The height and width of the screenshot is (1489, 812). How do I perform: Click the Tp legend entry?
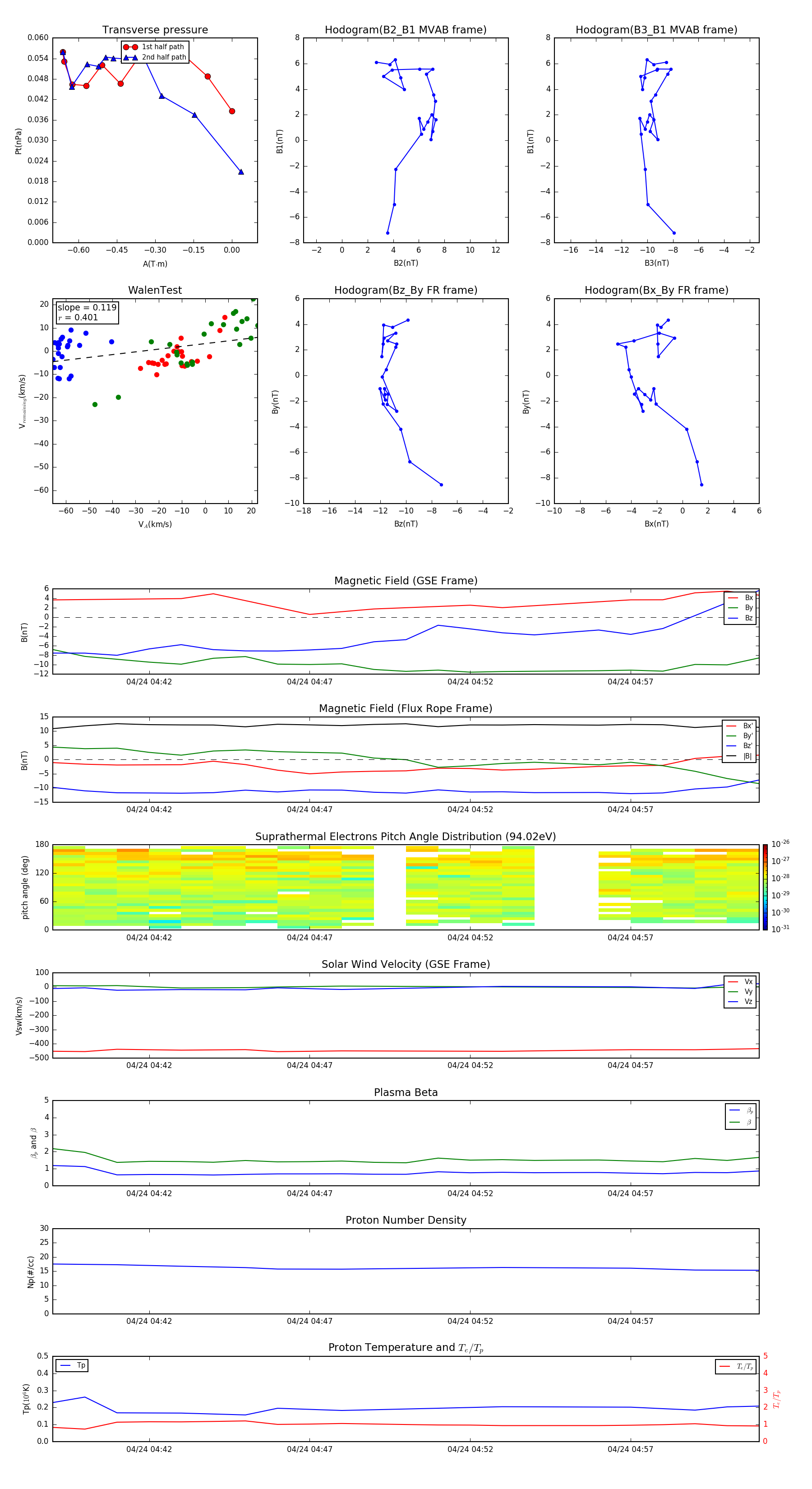pos(72,1366)
